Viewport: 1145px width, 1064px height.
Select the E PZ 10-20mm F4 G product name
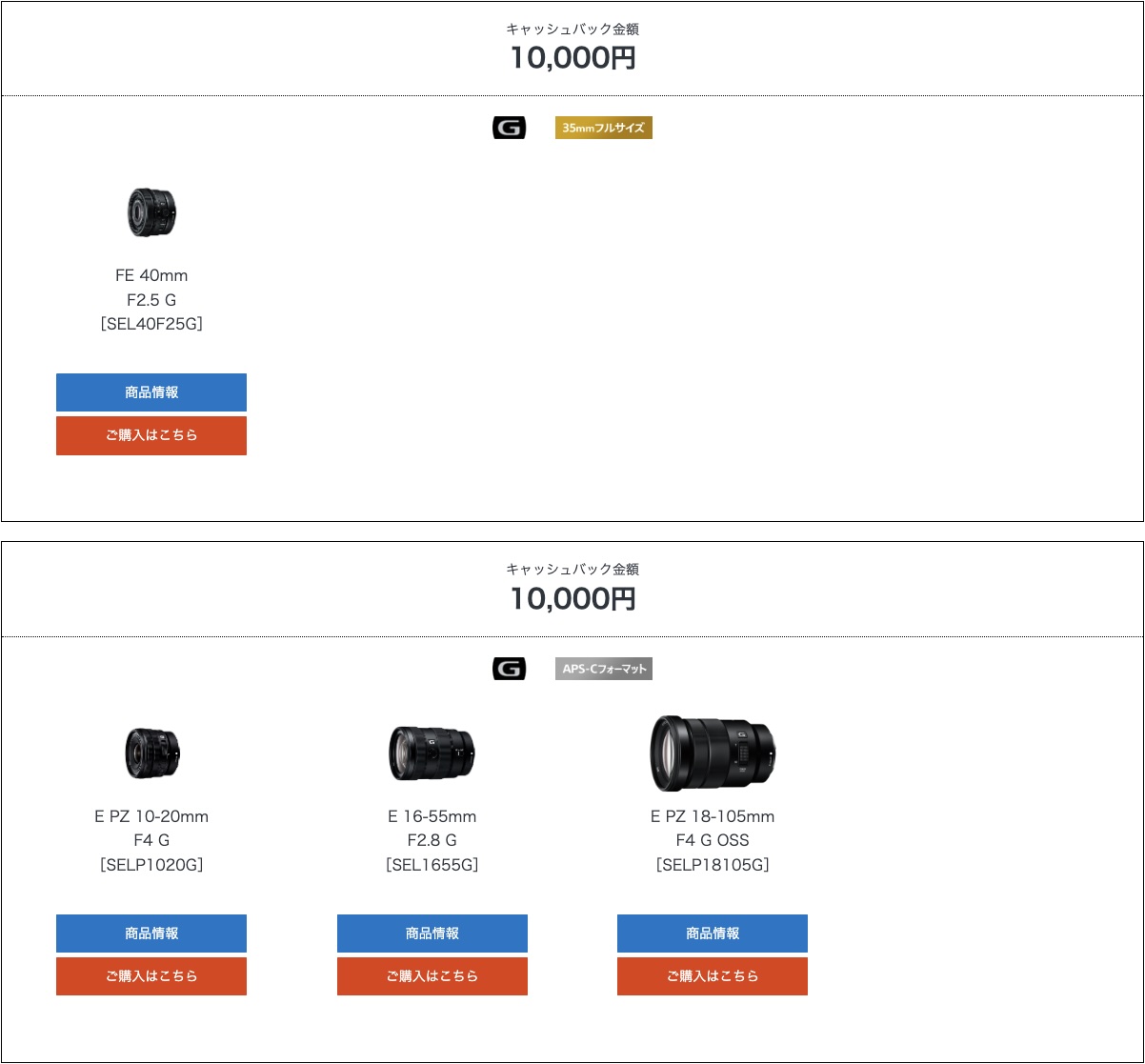(x=151, y=840)
